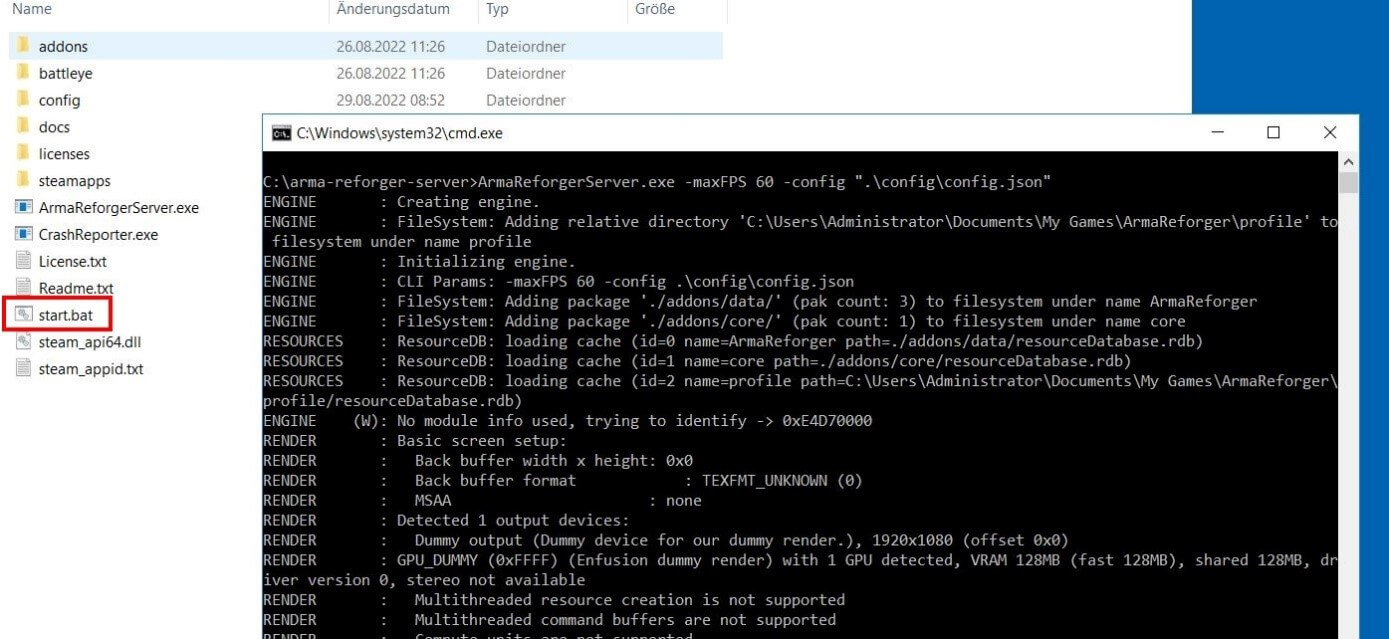Click the docs folder icon

[23, 127]
